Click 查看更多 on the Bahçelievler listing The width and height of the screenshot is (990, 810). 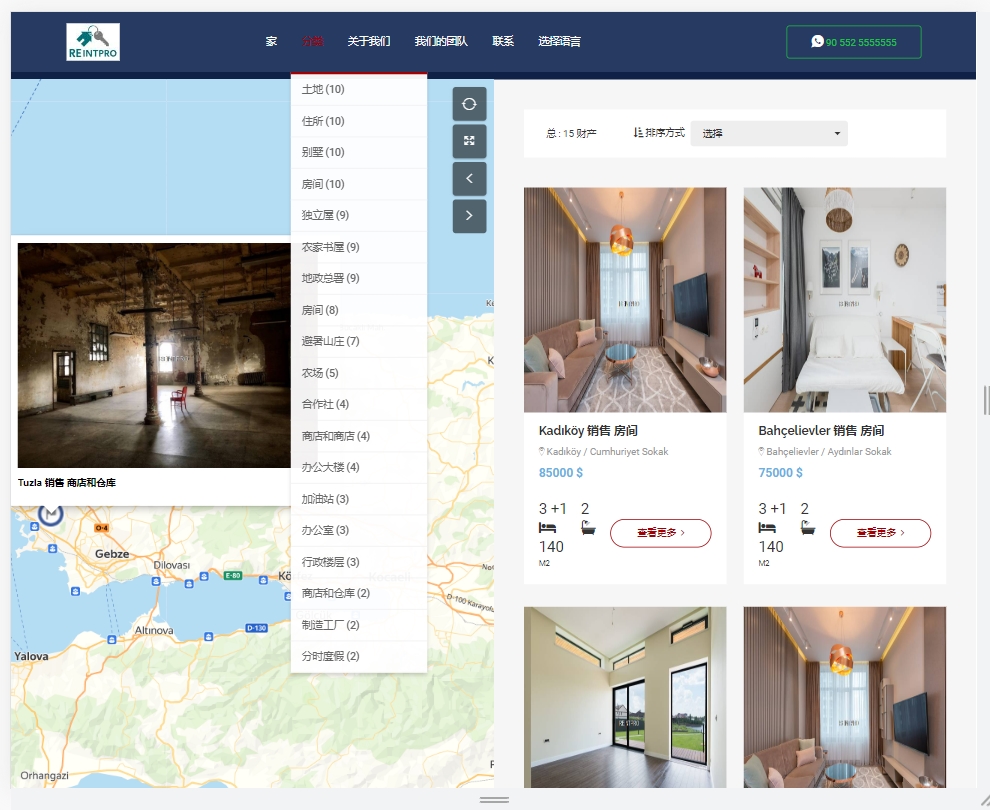[x=880, y=533]
